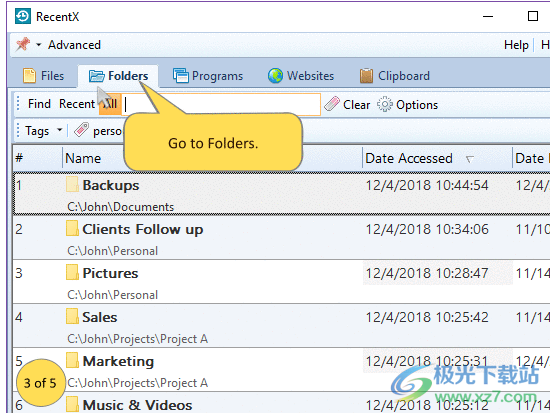This screenshot has height=413, width=550.
Task: Click the Sales folder entry
Action: [100, 317]
